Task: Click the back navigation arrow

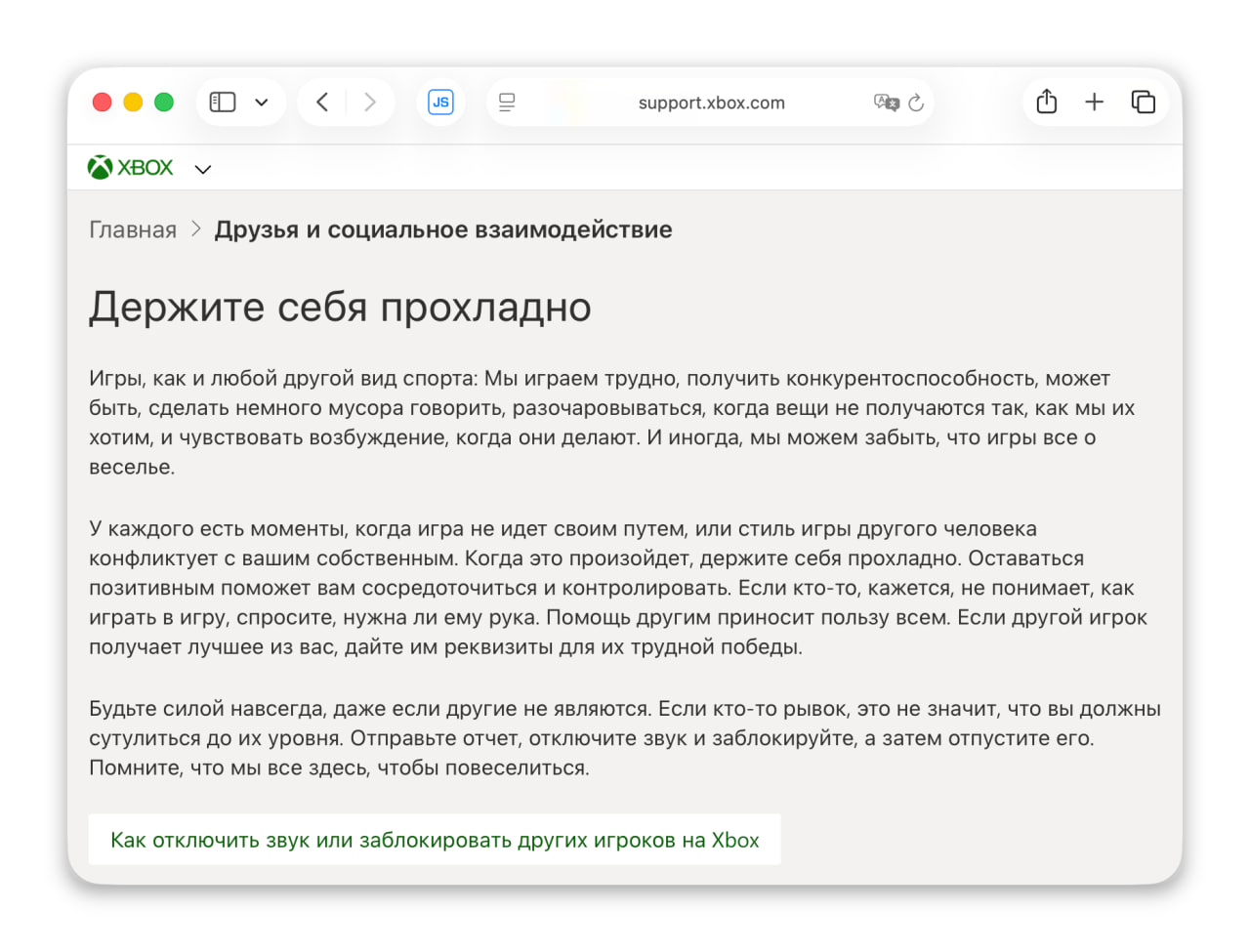Action: [322, 102]
